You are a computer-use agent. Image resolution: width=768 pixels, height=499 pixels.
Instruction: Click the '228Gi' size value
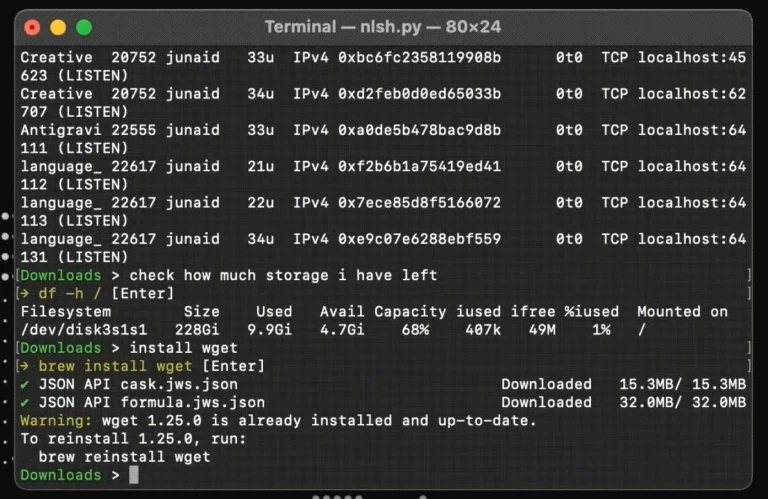(197, 330)
